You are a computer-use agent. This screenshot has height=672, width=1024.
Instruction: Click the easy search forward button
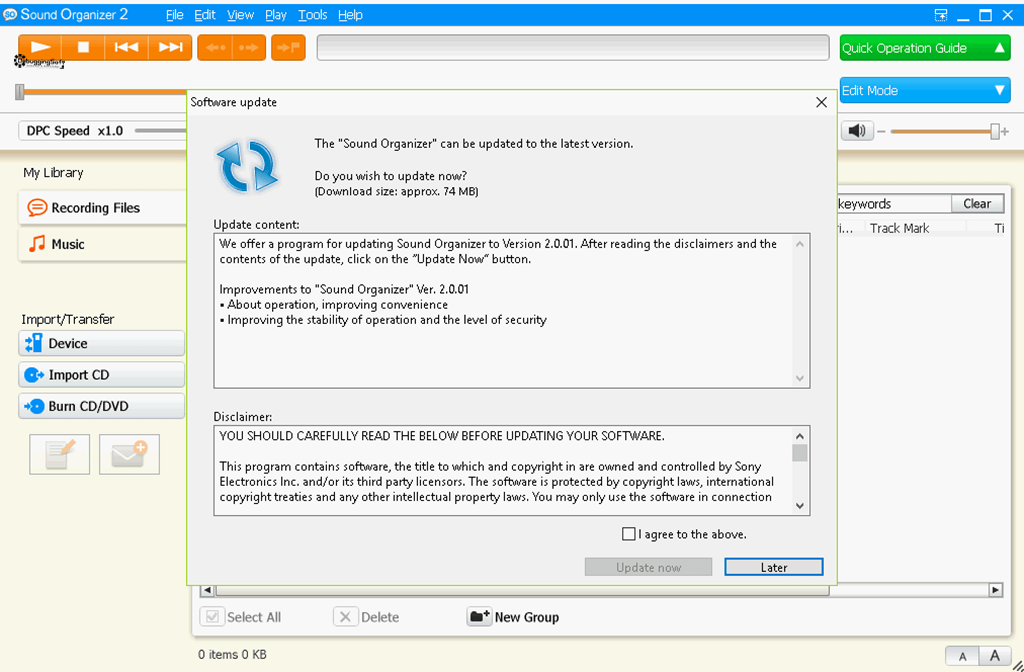click(x=249, y=48)
